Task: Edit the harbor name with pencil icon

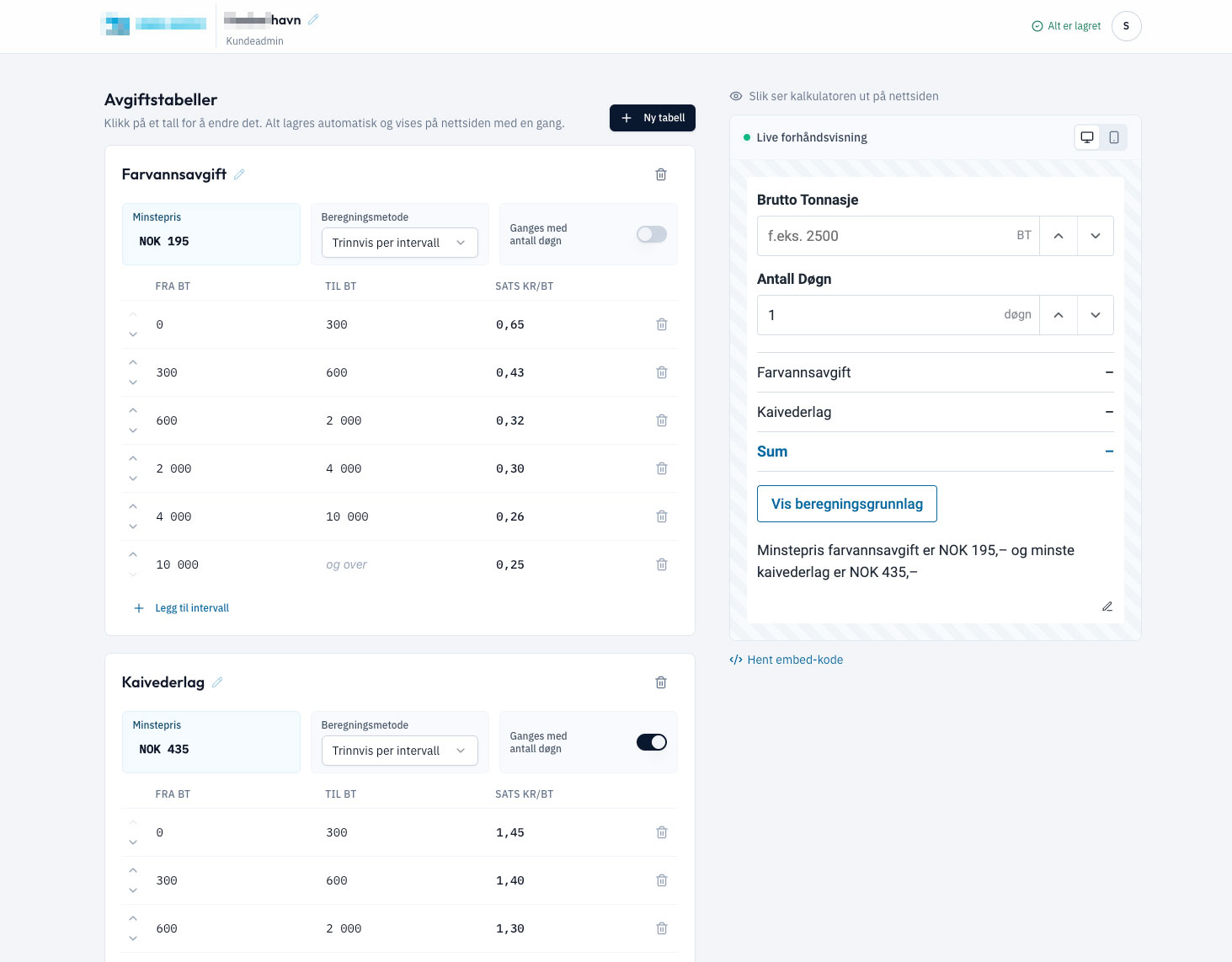Action: tap(313, 19)
